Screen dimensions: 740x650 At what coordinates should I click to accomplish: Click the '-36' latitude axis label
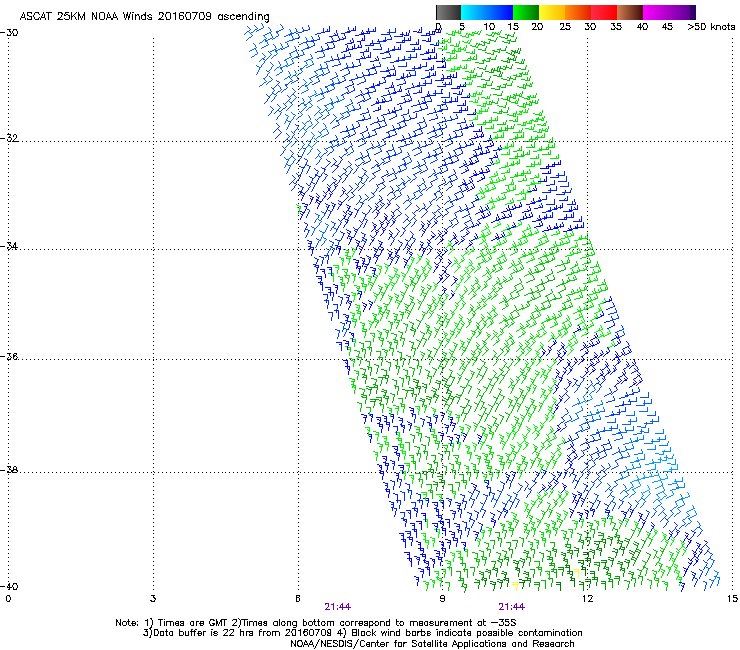9,356
